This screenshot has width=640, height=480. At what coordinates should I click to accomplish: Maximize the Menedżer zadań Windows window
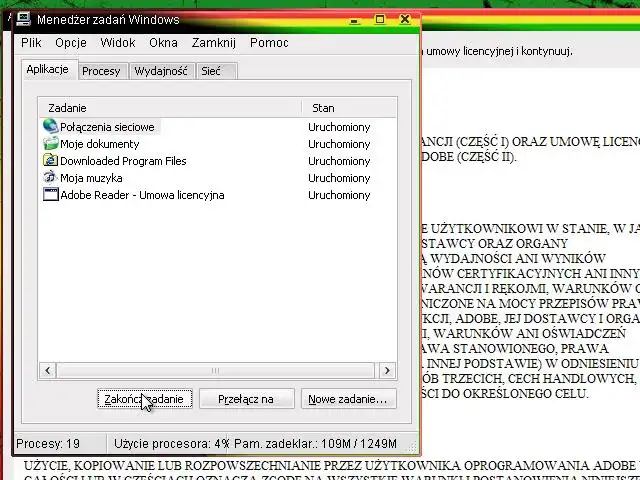(x=380, y=19)
